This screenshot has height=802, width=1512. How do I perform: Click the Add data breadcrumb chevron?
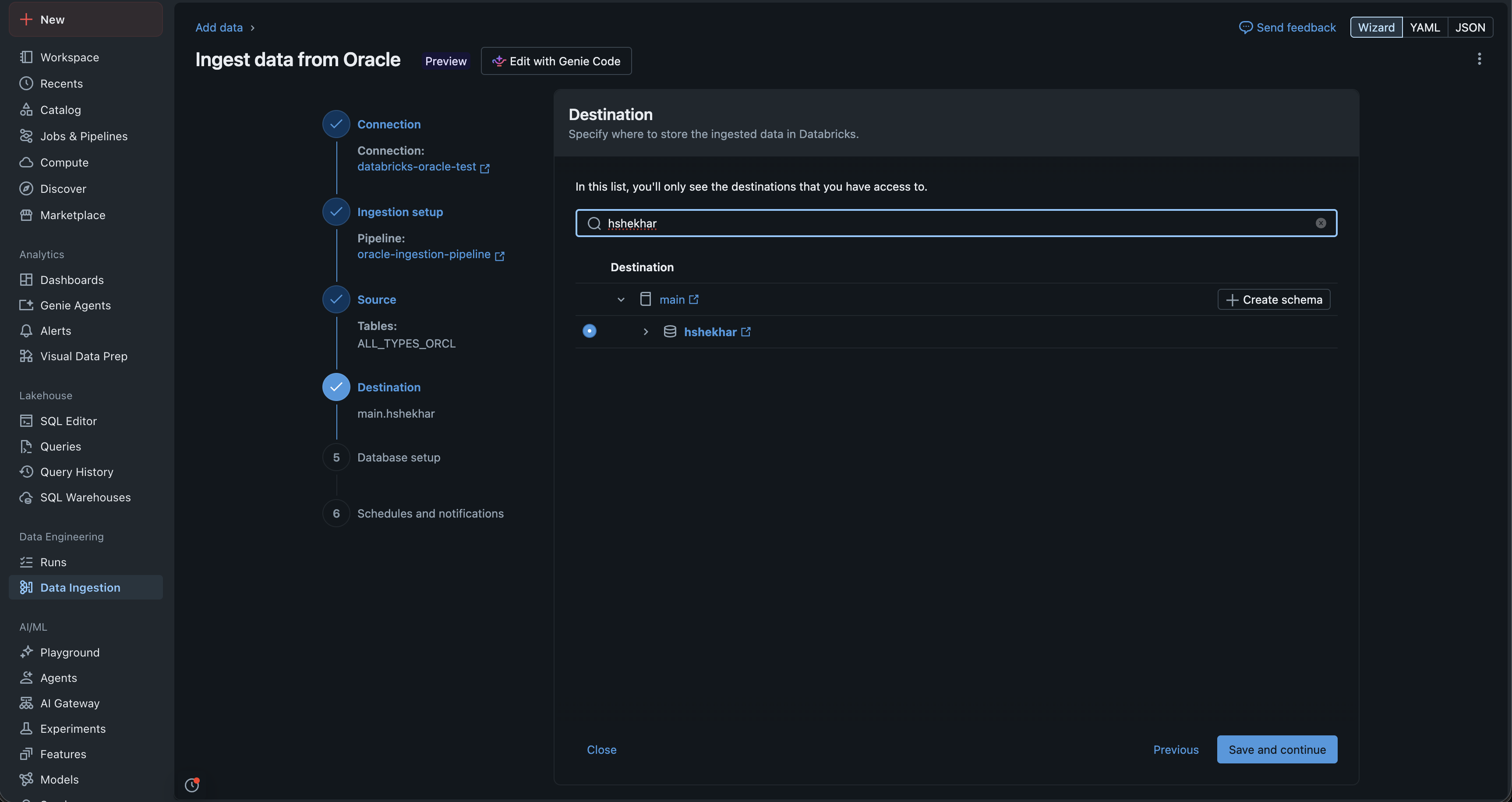pos(252,28)
